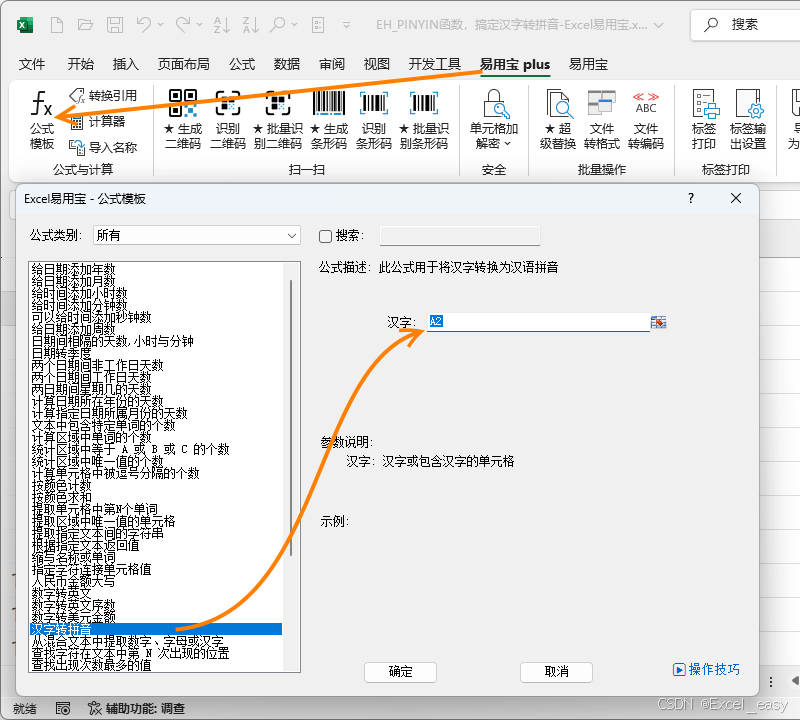Open Customize Quick Access Toolbar dropdown
The image size is (800, 720).
pyautogui.click(x=346, y=24)
